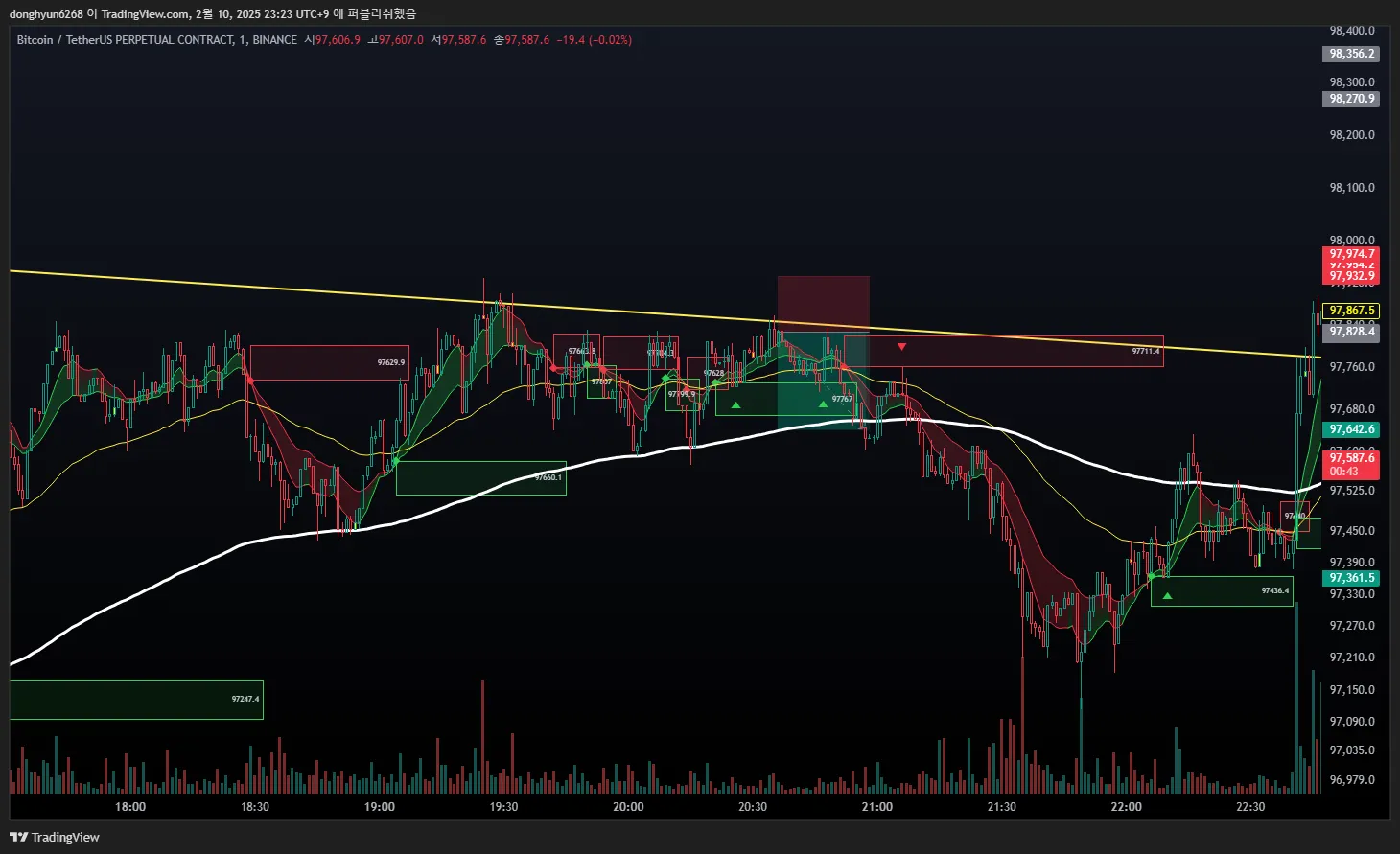Click the 98,200.0 price axis tick
The width and height of the screenshot is (1400, 854).
[1352, 135]
